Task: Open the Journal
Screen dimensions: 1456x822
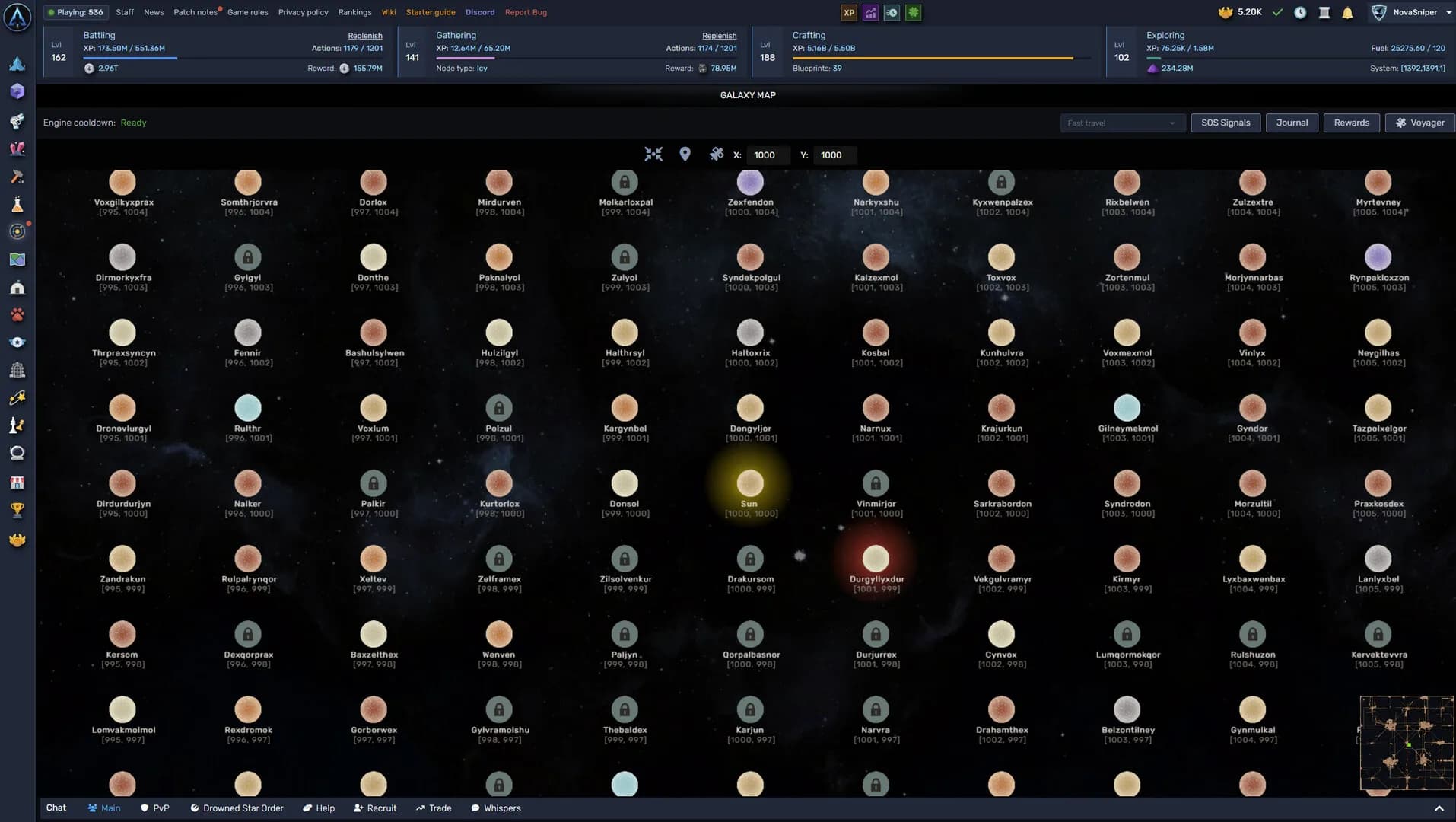Action: click(1292, 123)
